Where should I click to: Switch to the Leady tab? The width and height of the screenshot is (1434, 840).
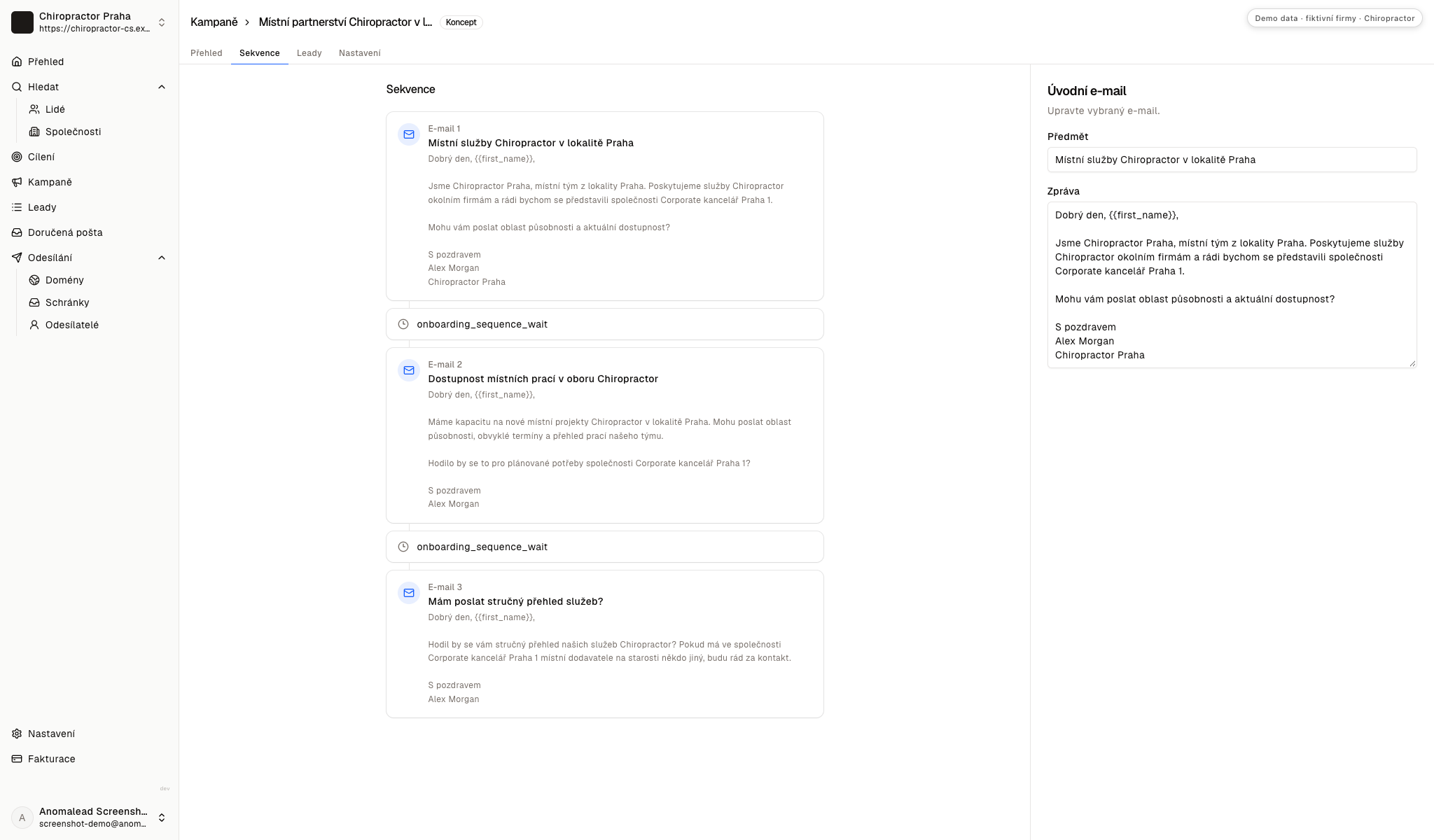[309, 53]
